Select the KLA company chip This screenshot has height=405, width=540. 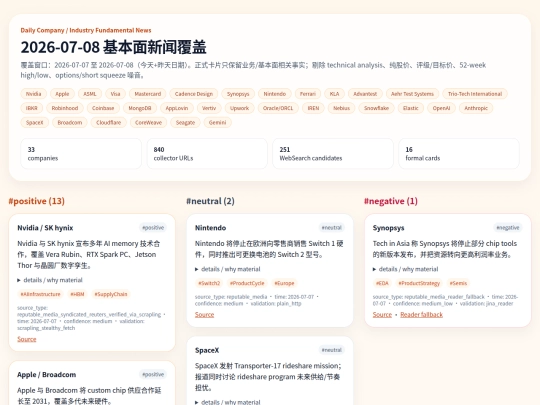[334, 94]
